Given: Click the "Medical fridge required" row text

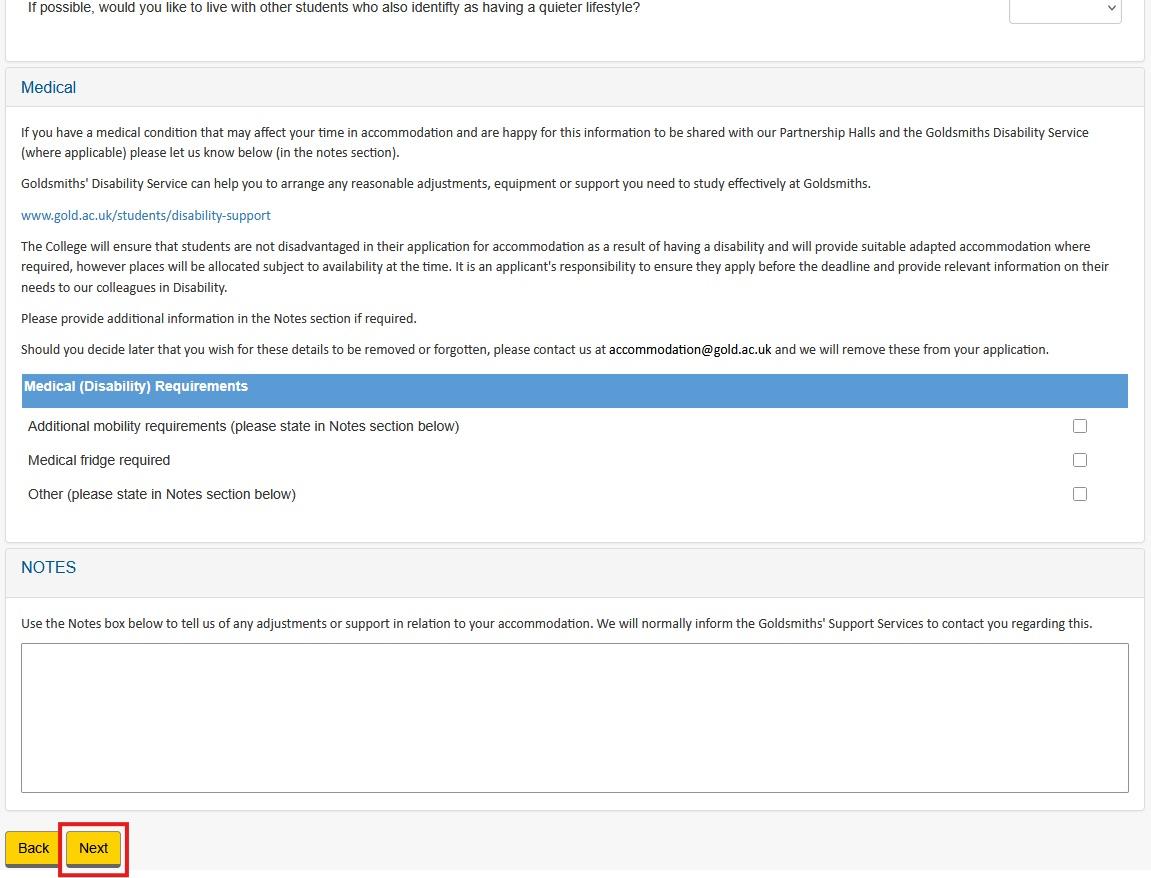Looking at the screenshot, I should click(x=99, y=459).
